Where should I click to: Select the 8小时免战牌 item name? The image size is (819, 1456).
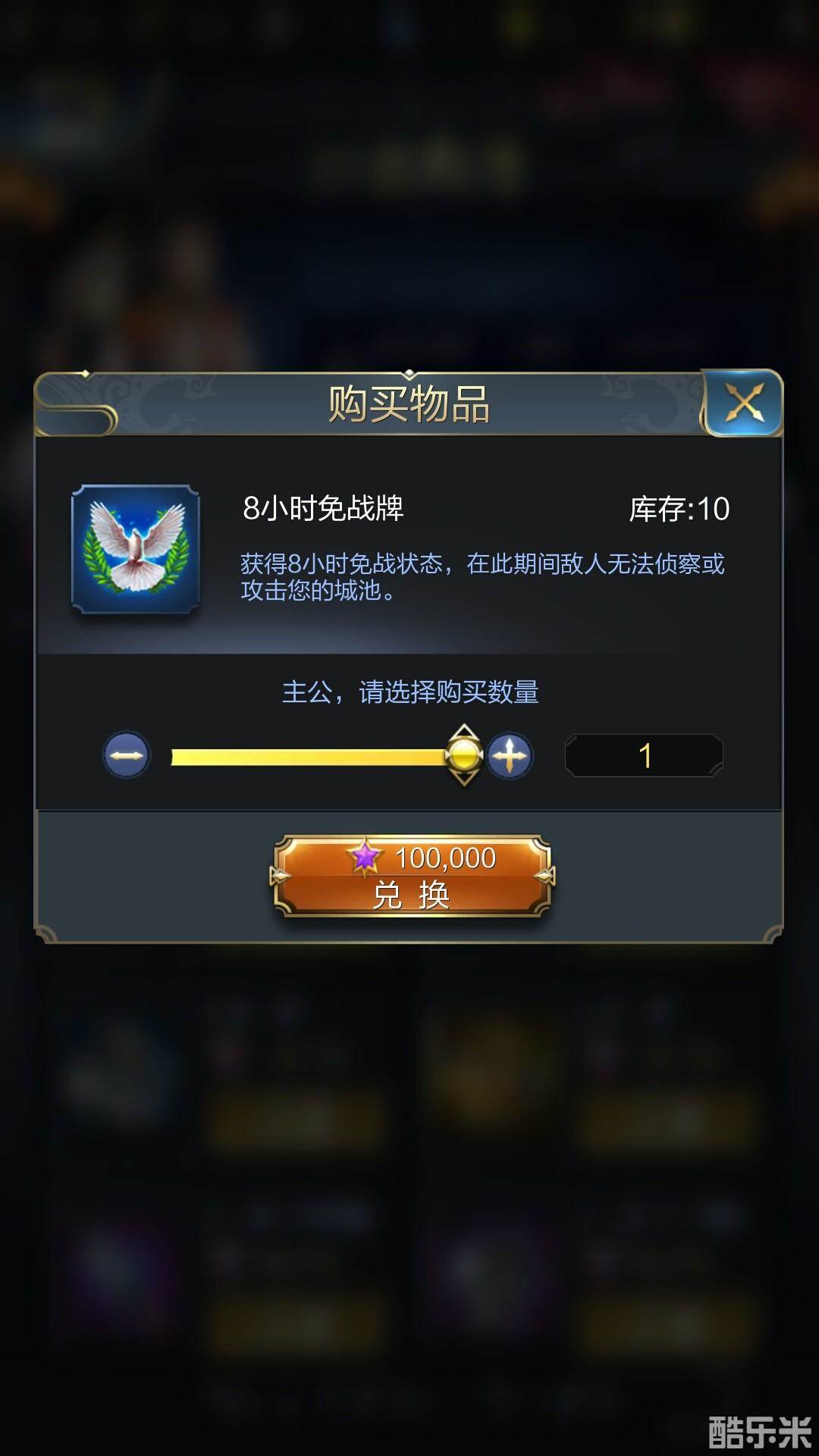pos(323,508)
